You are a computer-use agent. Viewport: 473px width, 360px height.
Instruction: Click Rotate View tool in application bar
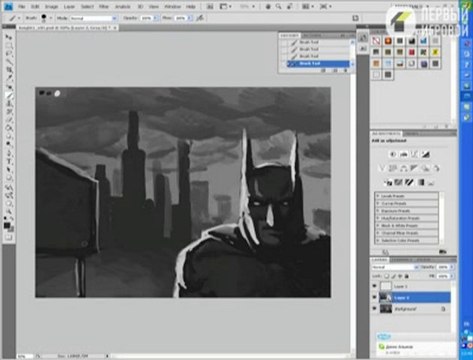tap(289, 6)
